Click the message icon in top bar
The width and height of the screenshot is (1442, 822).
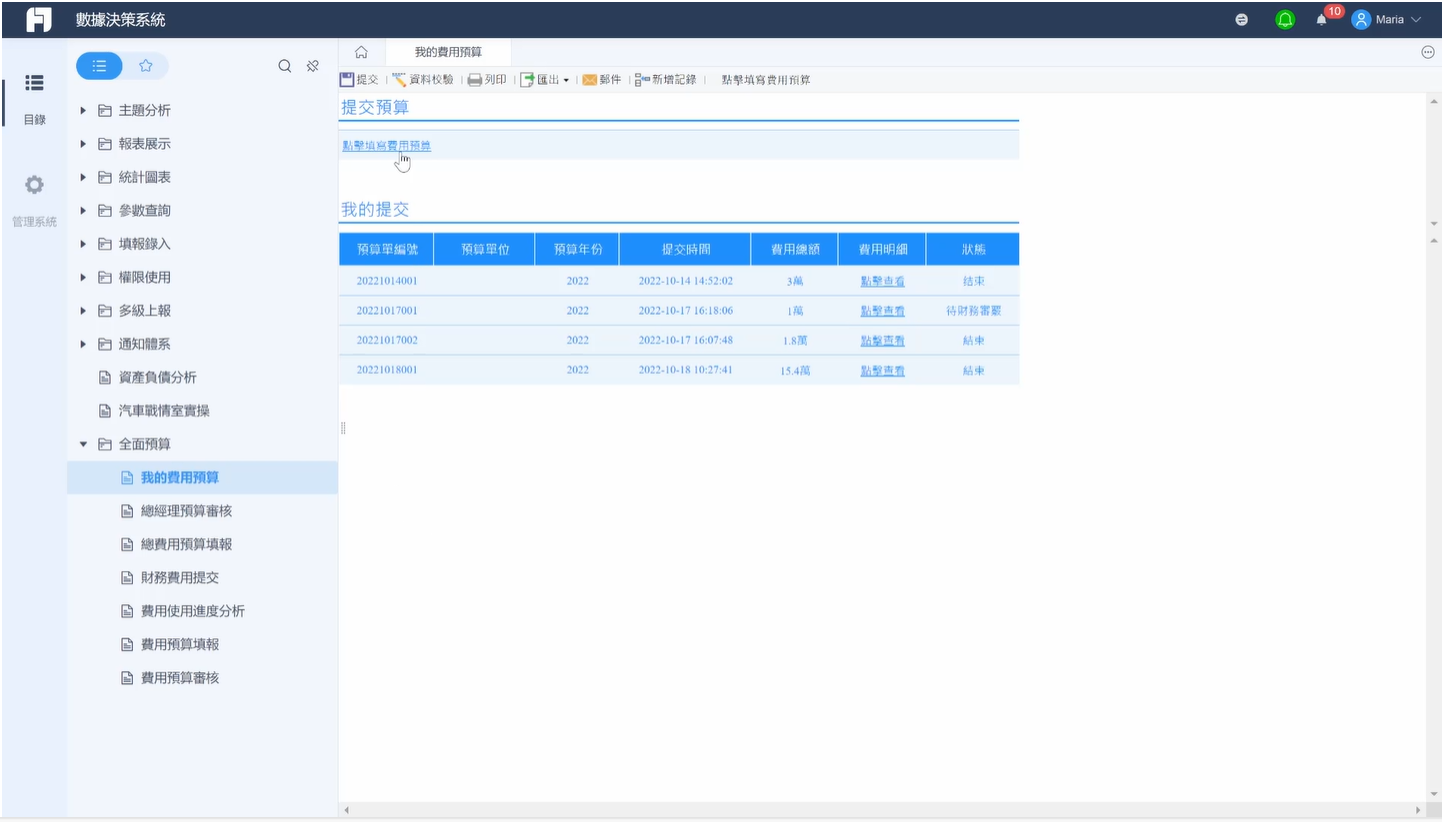click(1241, 19)
